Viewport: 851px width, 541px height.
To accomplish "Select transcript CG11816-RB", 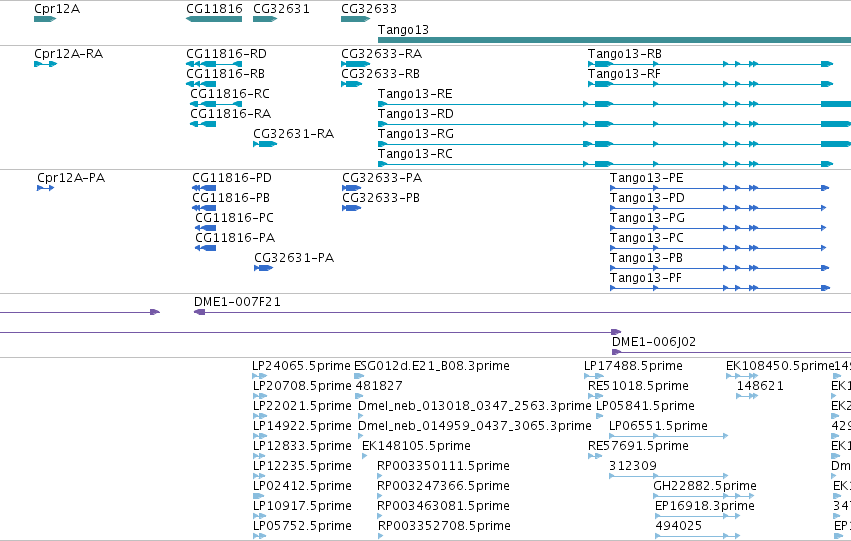I will [225, 74].
